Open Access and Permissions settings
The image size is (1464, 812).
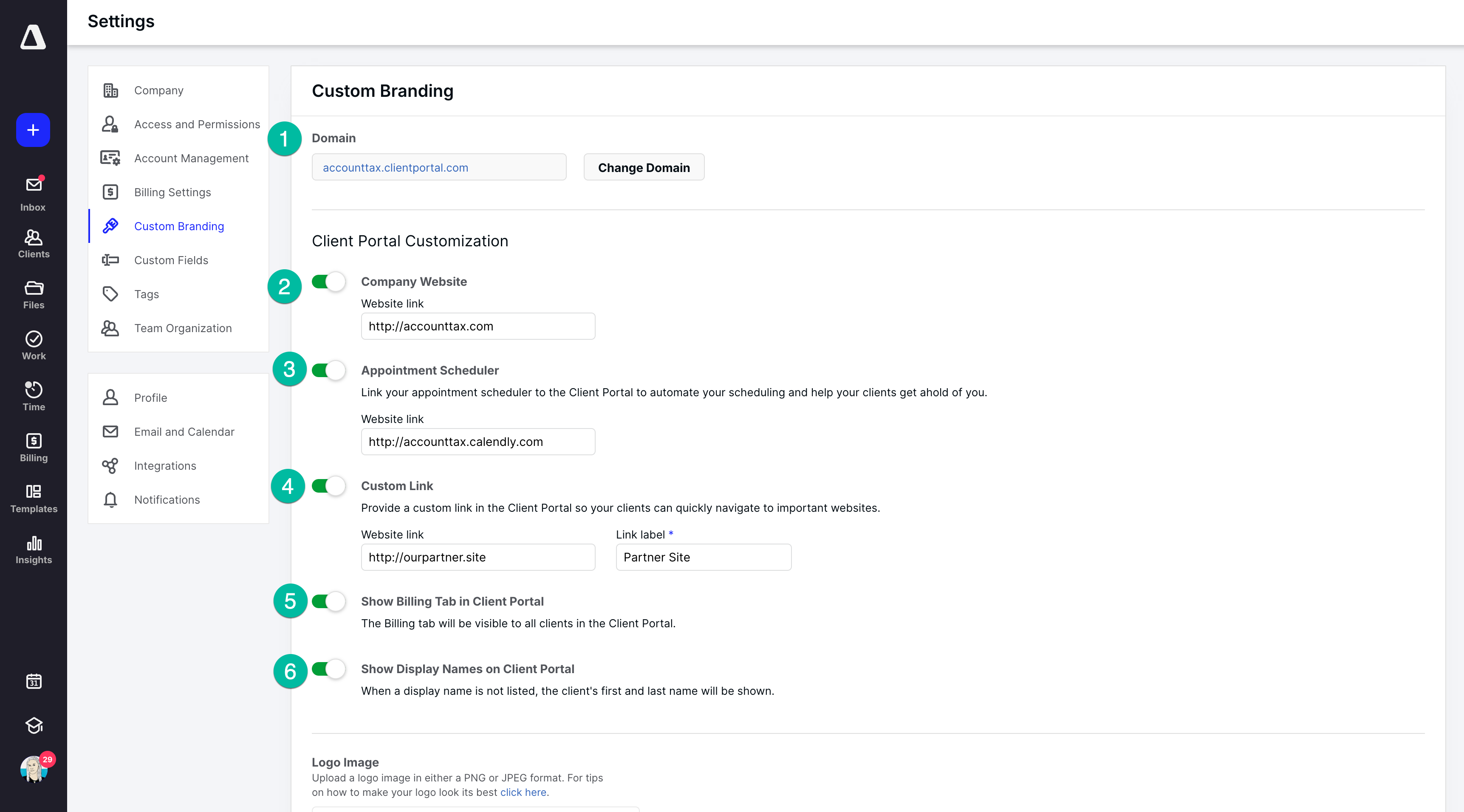pos(197,124)
